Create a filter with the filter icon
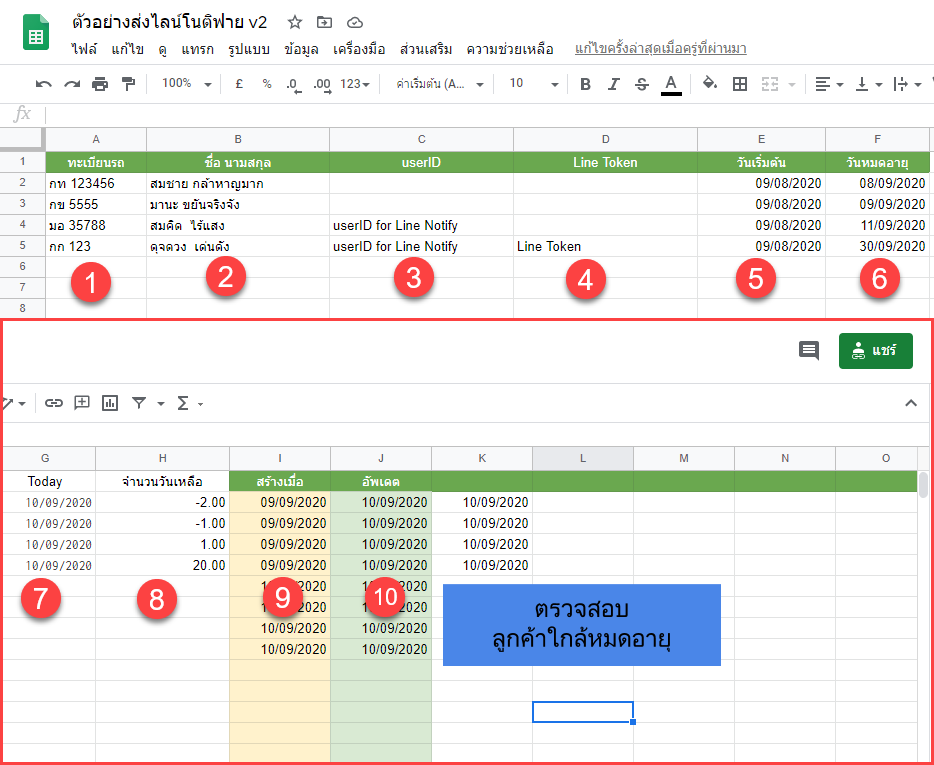Viewport: 934px width, 765px height. pos(139,402)
